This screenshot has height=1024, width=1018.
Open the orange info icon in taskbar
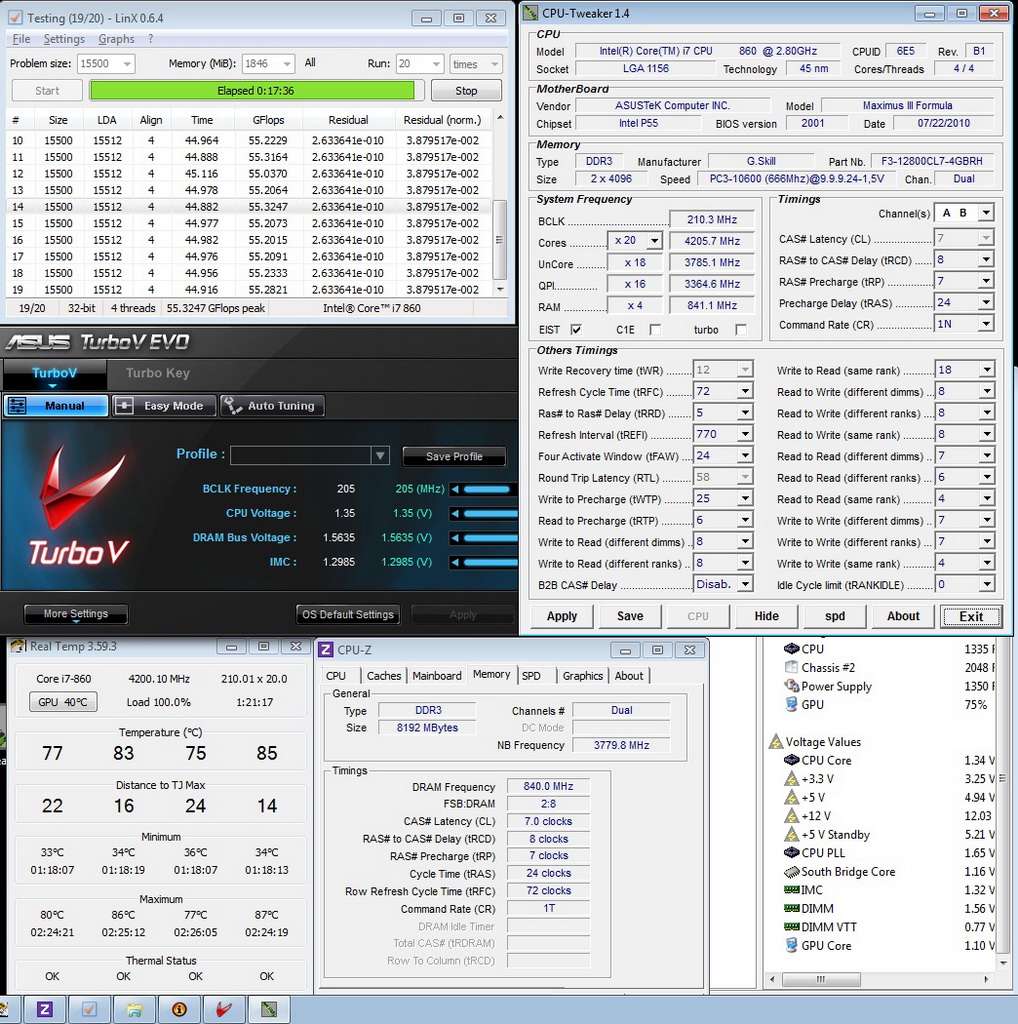pos(179,1010)
